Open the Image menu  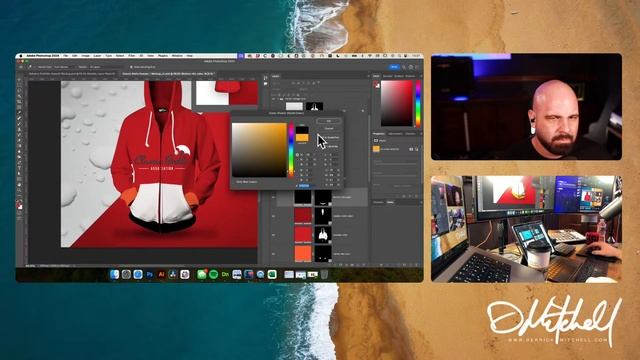[x=85, y=56]
